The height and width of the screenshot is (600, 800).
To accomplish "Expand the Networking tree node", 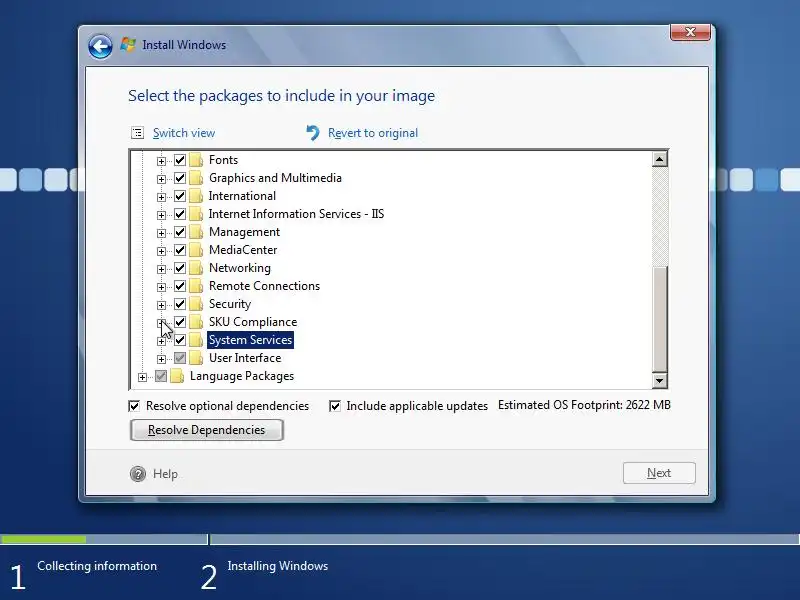I will click(161, 269).
